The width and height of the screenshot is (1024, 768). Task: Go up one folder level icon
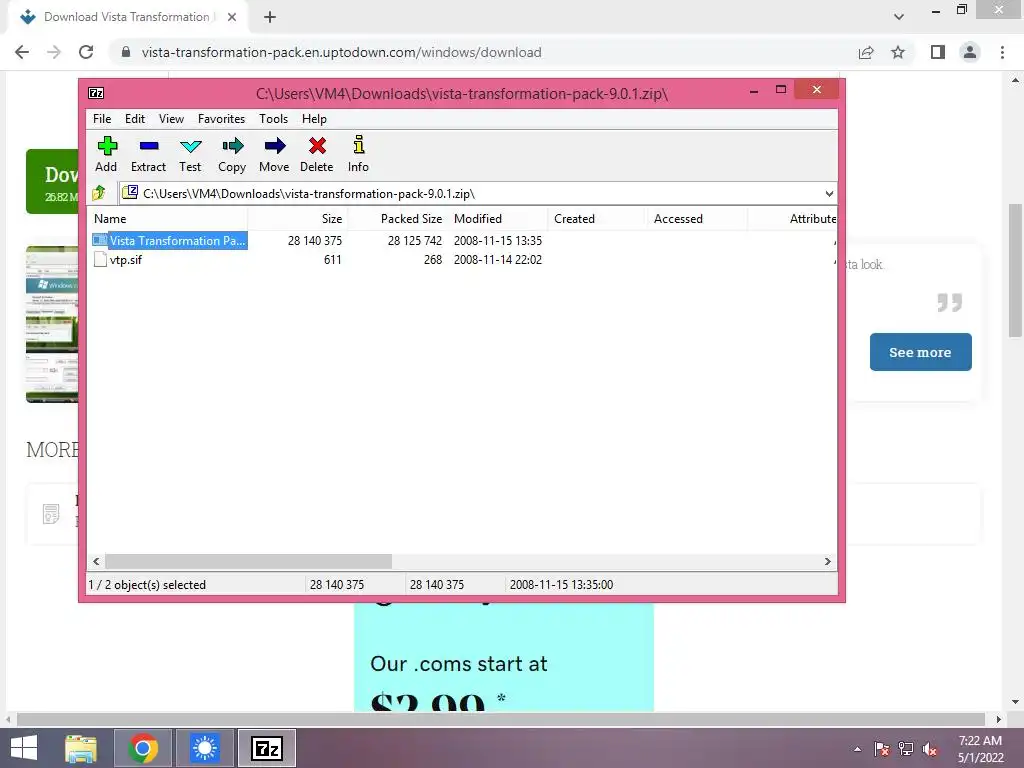(99, 193)
